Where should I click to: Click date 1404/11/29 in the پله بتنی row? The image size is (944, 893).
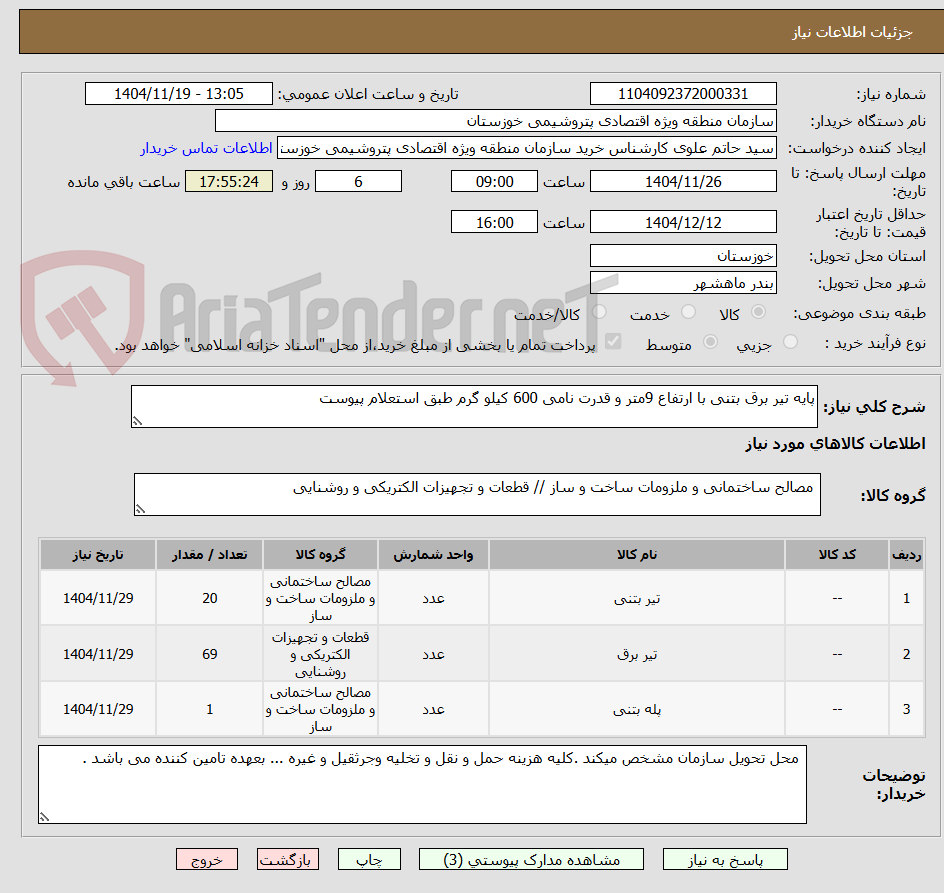pyautogui.click(x=98, y=709)
